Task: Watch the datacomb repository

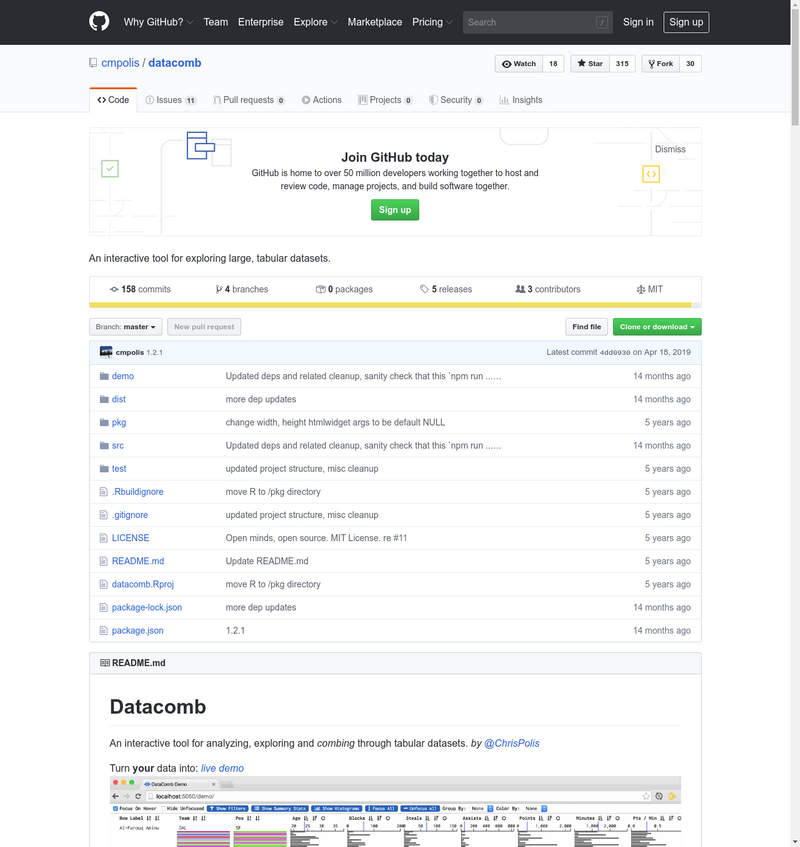Action: [x=519, y=64]
